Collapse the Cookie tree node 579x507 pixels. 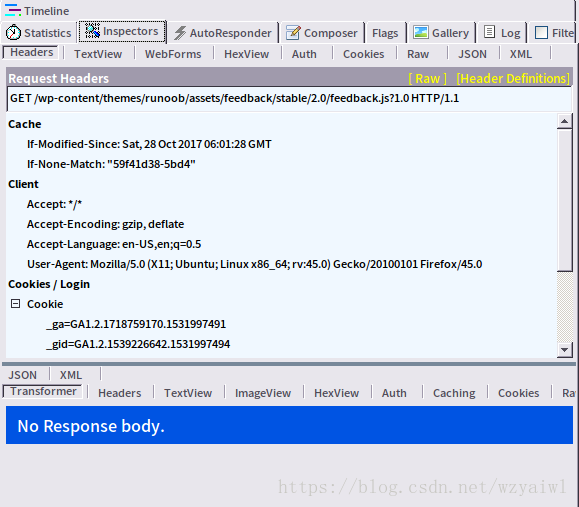pyautogui.click(x=16, y=304)
